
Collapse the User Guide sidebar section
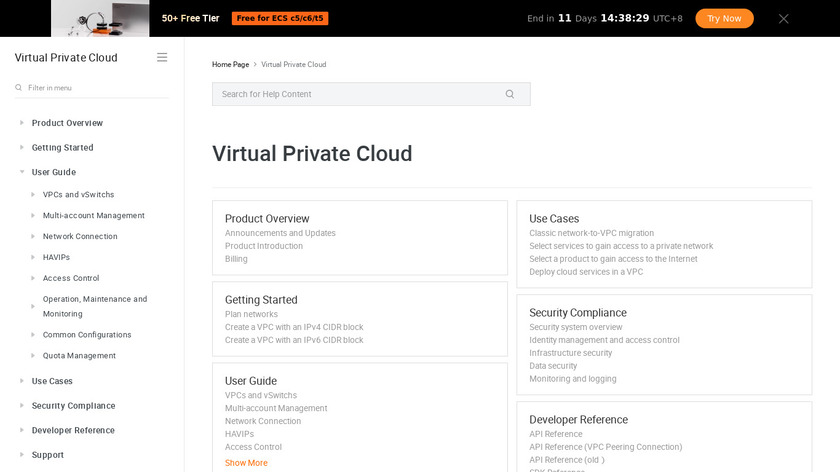click(22, 172)
